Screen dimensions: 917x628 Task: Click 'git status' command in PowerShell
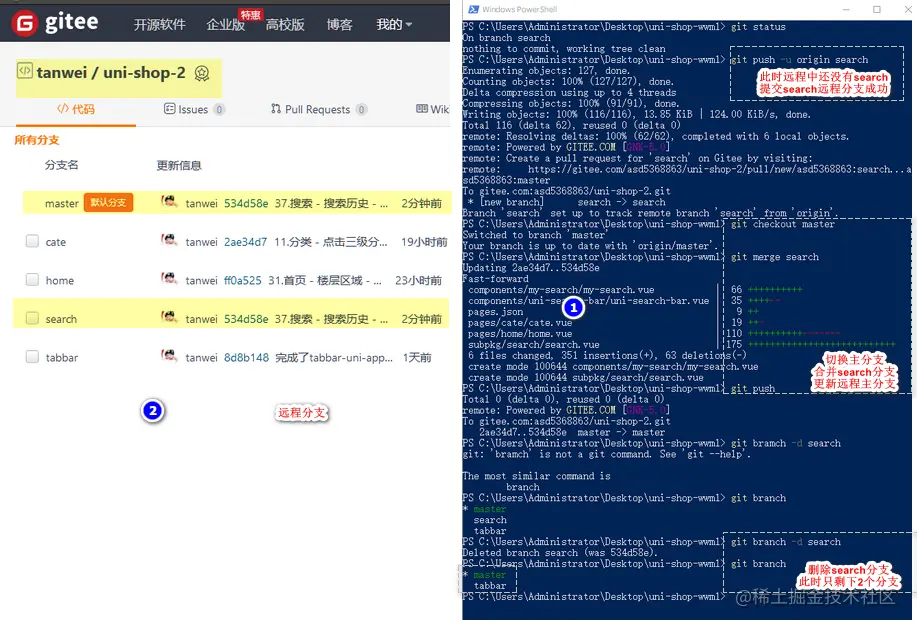coord(758,27)
